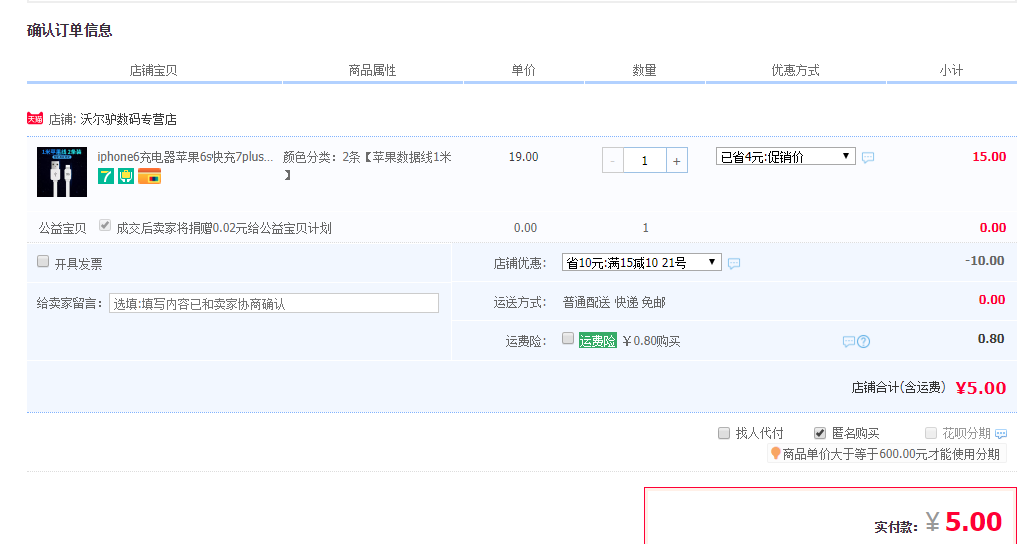Click the orange credit card badge icon
Screen dimensions: 1023x544
149,176
